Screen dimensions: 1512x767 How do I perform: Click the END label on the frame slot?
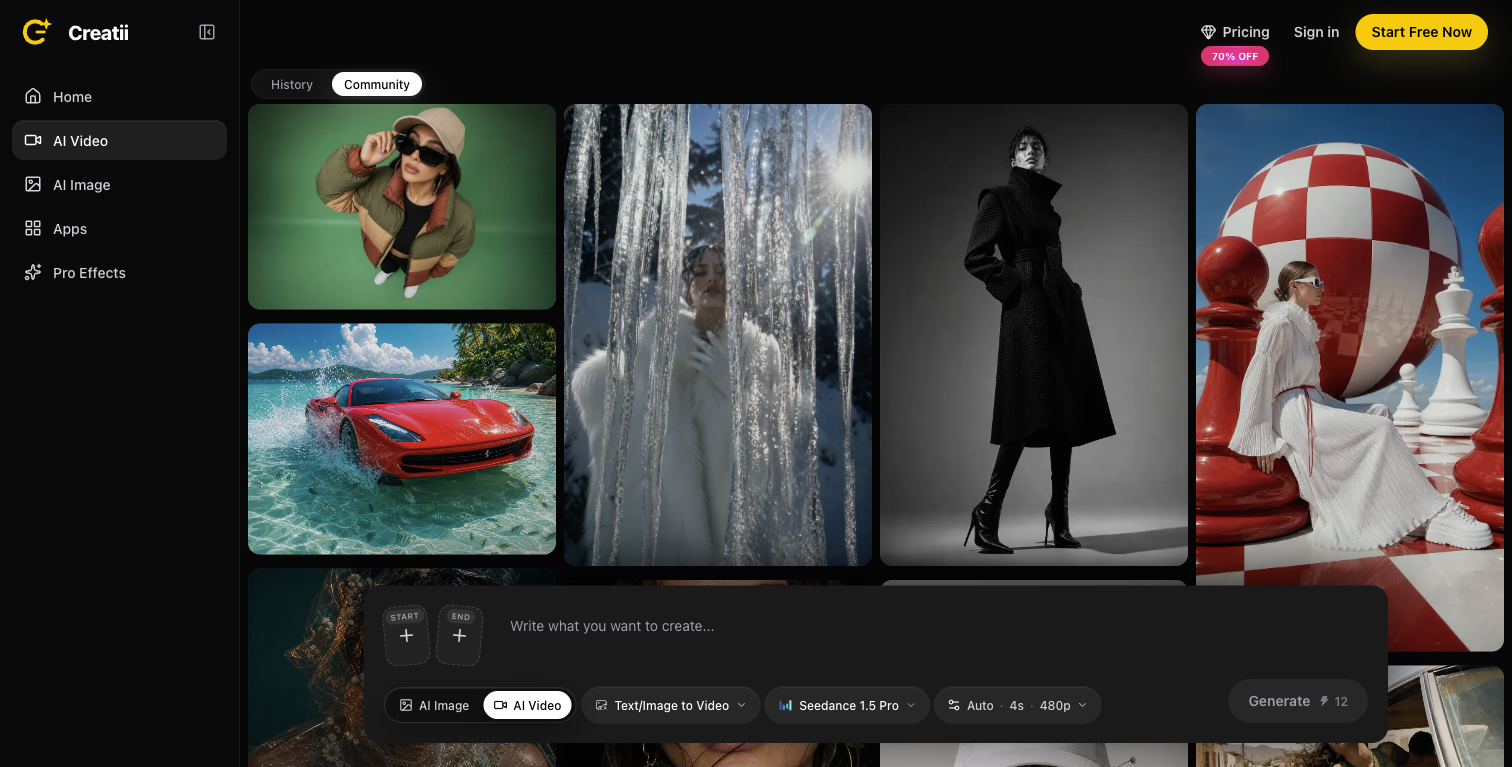460,616
